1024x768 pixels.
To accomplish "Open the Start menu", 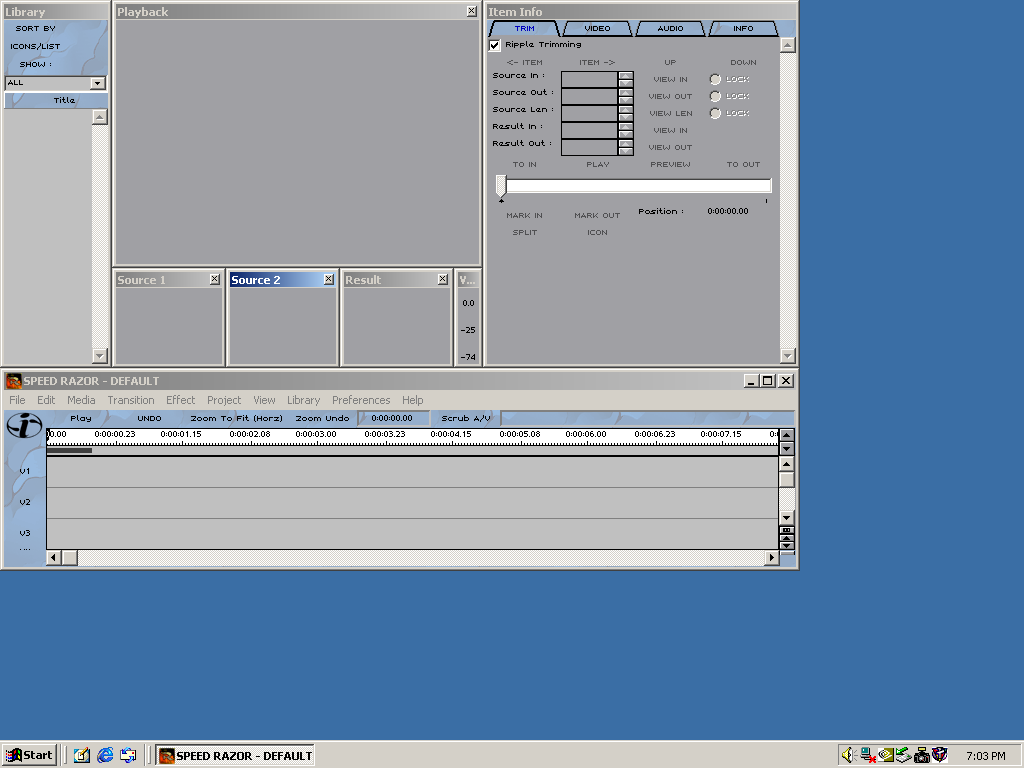I will point(29,756).
